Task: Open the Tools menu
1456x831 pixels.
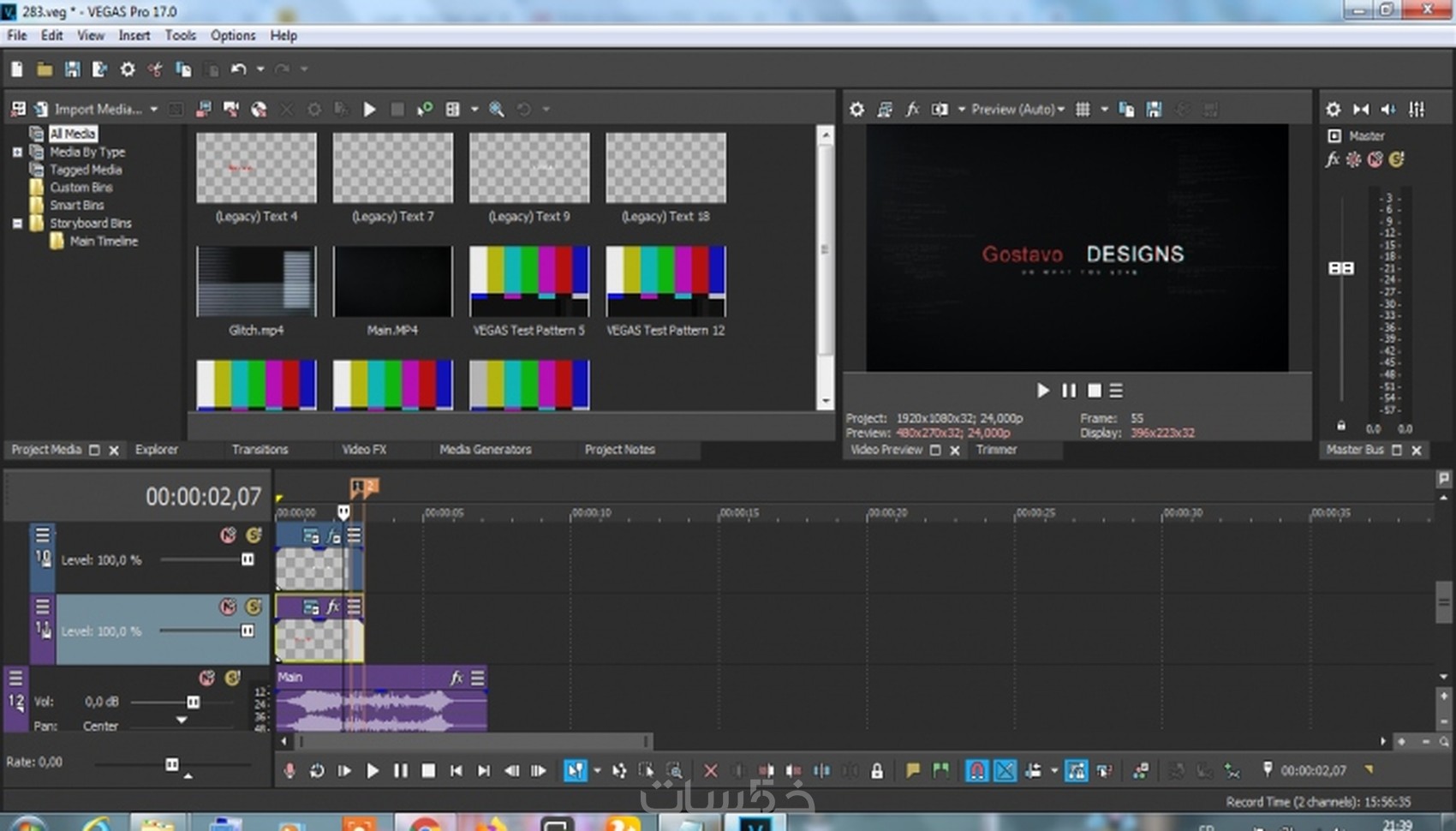Action: point(180,35)
